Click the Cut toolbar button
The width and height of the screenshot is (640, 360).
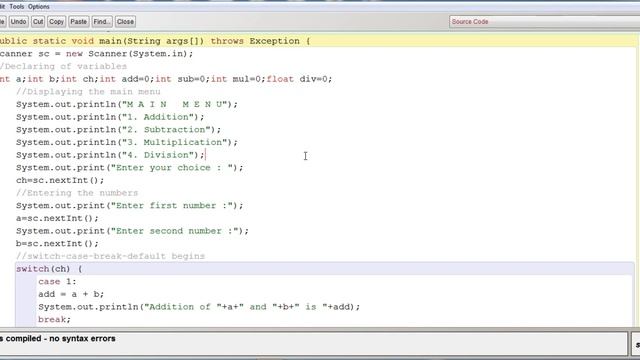click(38, 22)
